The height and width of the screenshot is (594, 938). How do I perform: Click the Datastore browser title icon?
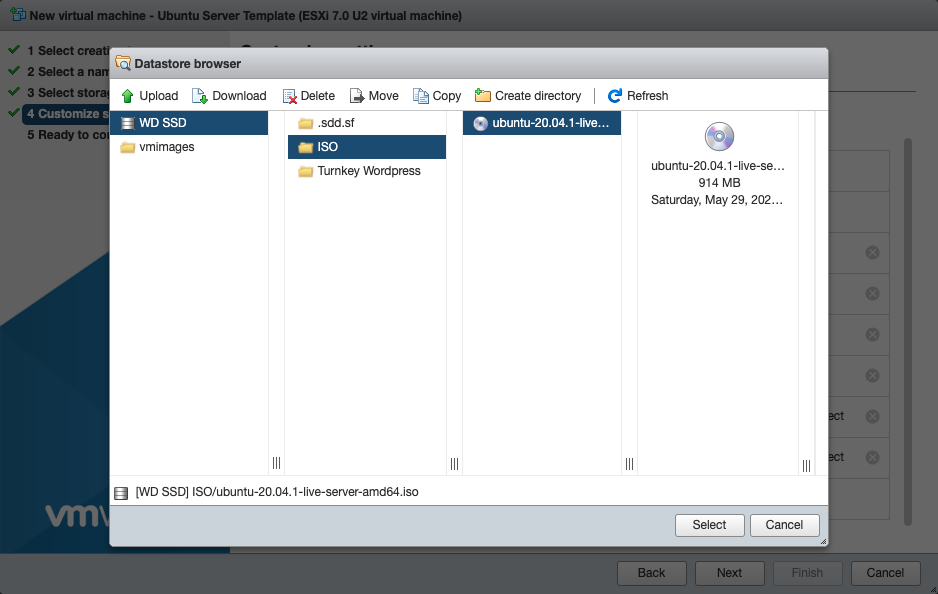click(123, 63)
